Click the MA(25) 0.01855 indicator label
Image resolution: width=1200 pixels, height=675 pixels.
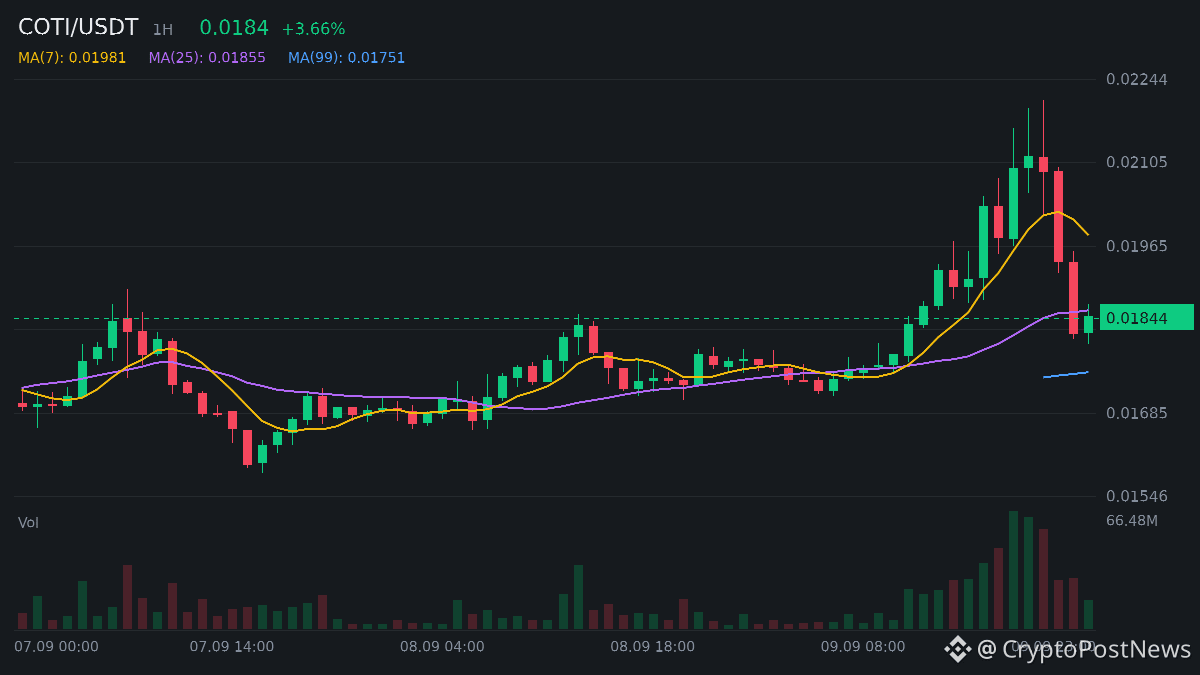pos(207,58)
